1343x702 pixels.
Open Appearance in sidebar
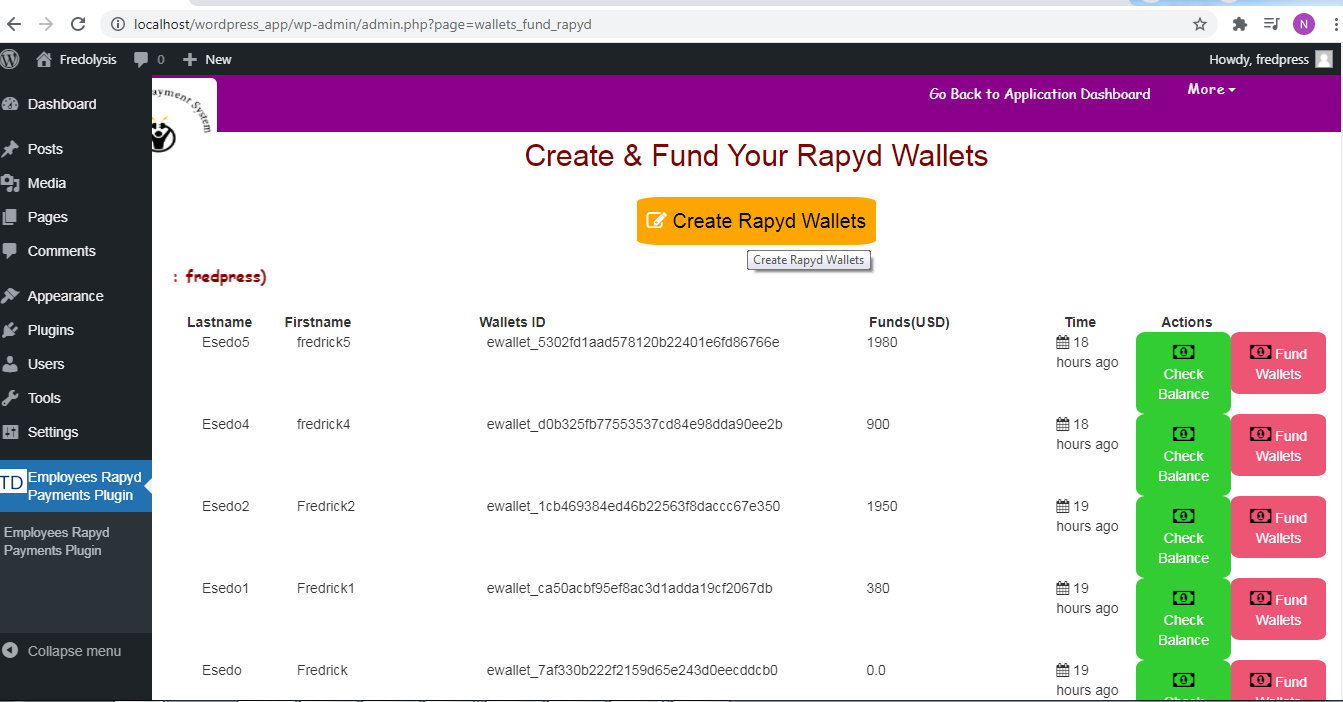(x=76, y=296)
